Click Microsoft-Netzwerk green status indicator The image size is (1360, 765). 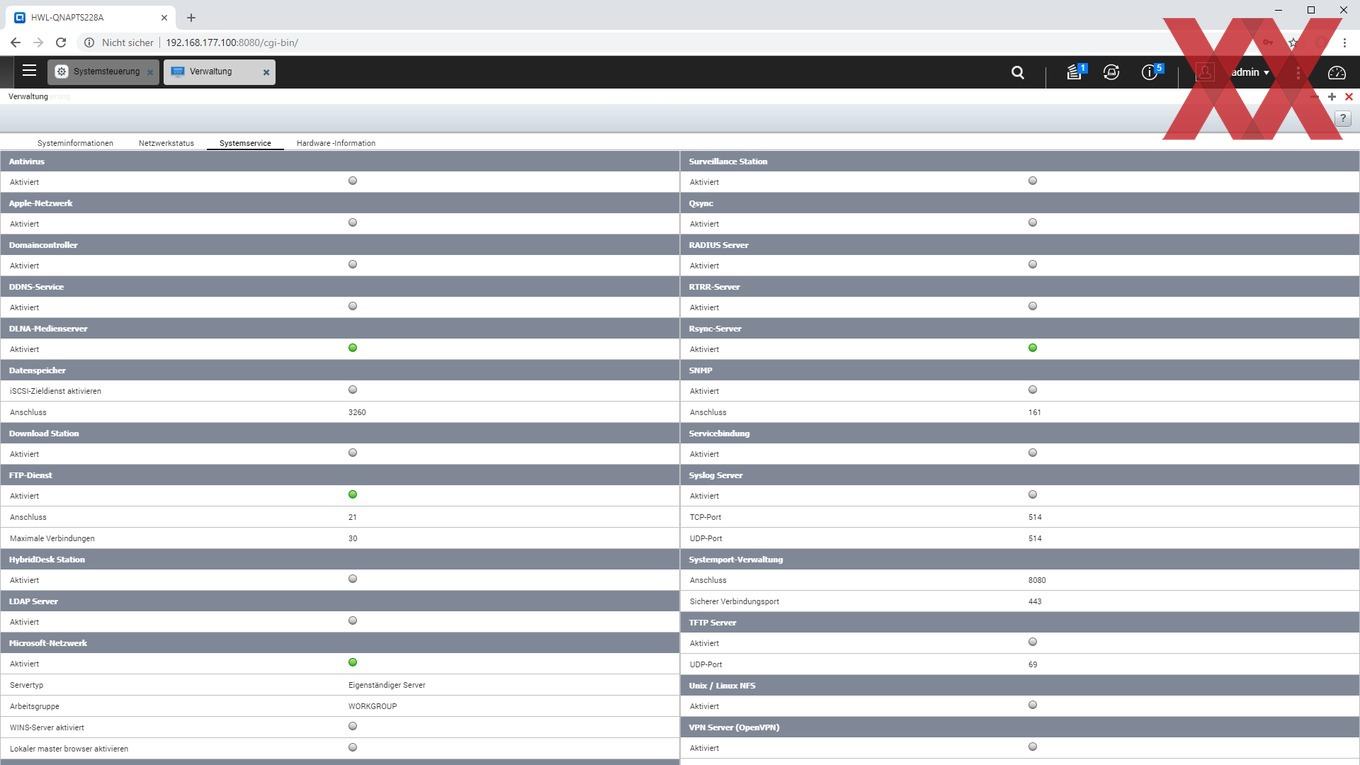pyautogui.click(x=353, y=663)
